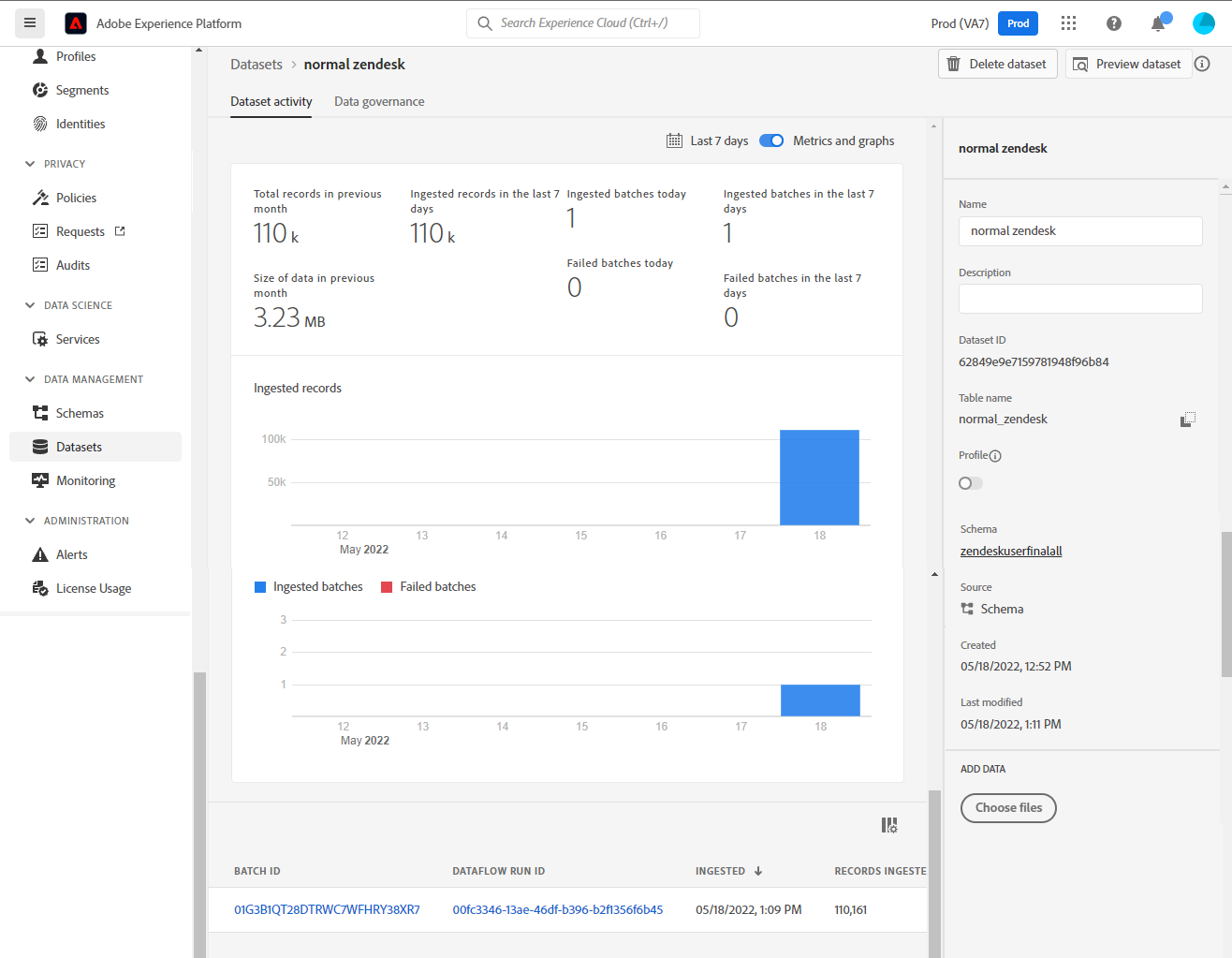Open Audits in sidebar
The image size is (1232, 958).
click(73, 265)
